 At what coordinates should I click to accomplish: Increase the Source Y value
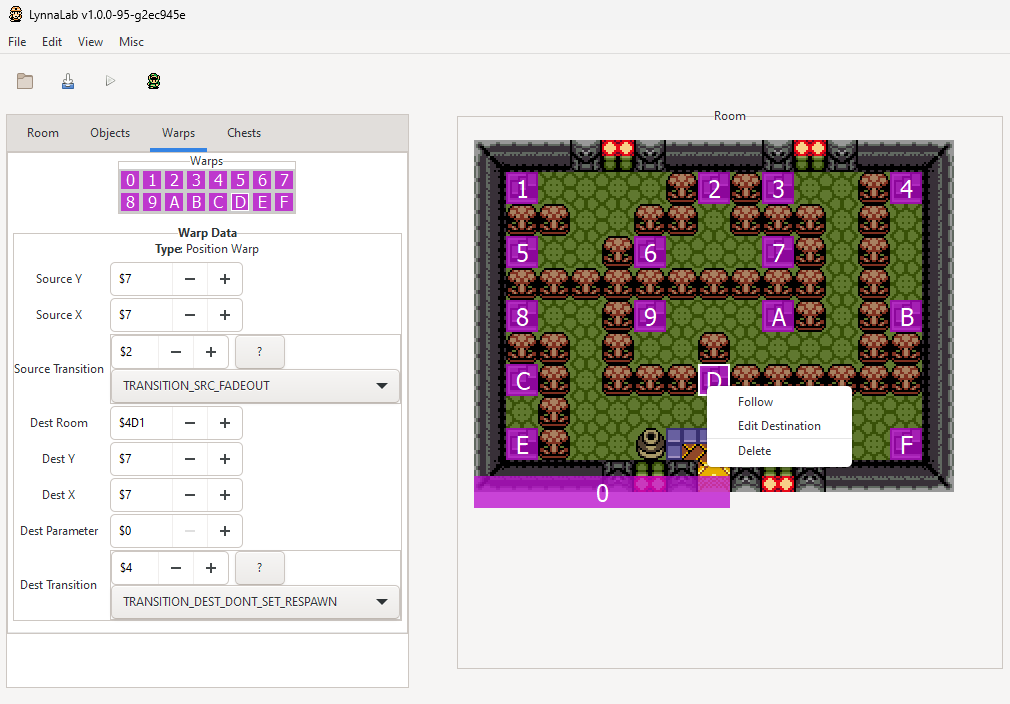coord(225,279)
